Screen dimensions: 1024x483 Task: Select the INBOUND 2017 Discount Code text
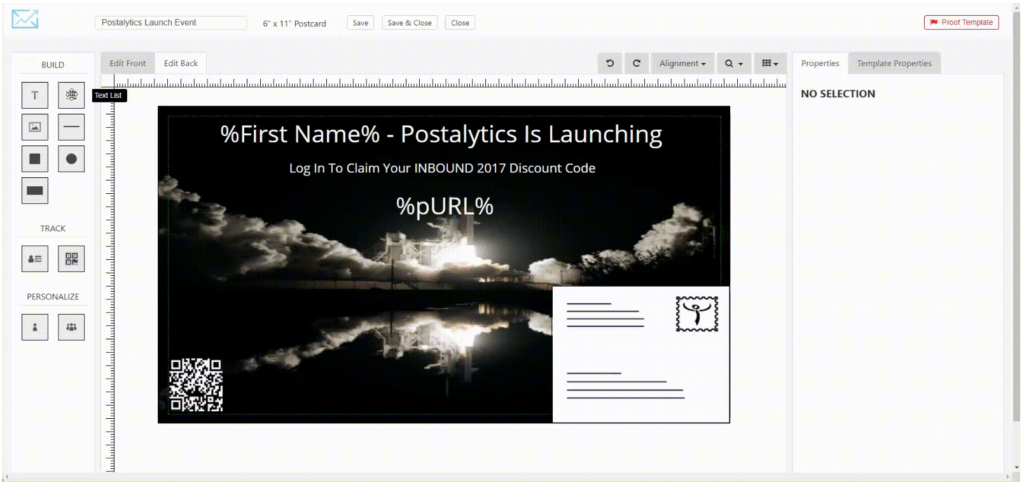click(442, 168)
